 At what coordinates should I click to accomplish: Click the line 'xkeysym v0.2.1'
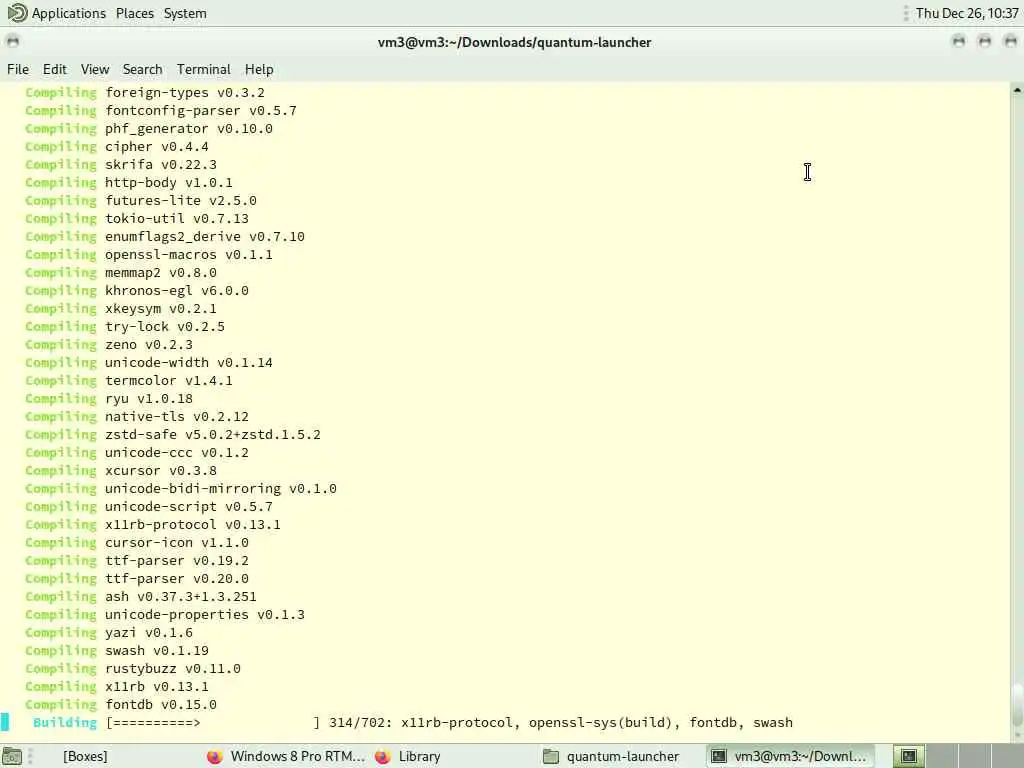161,308
